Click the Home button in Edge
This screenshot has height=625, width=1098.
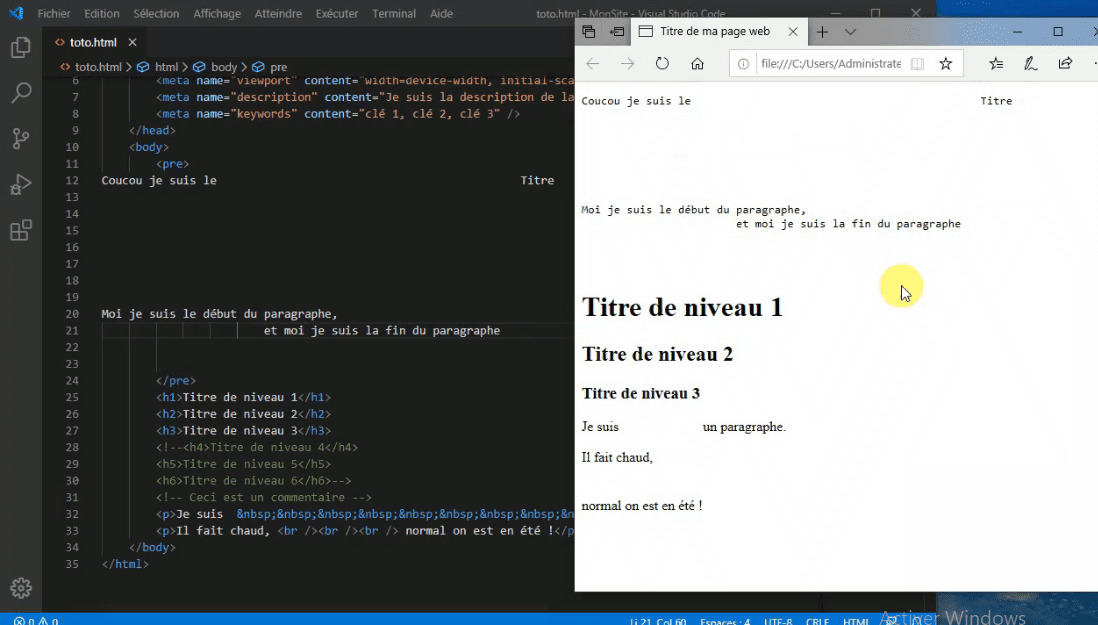(699, 63)
